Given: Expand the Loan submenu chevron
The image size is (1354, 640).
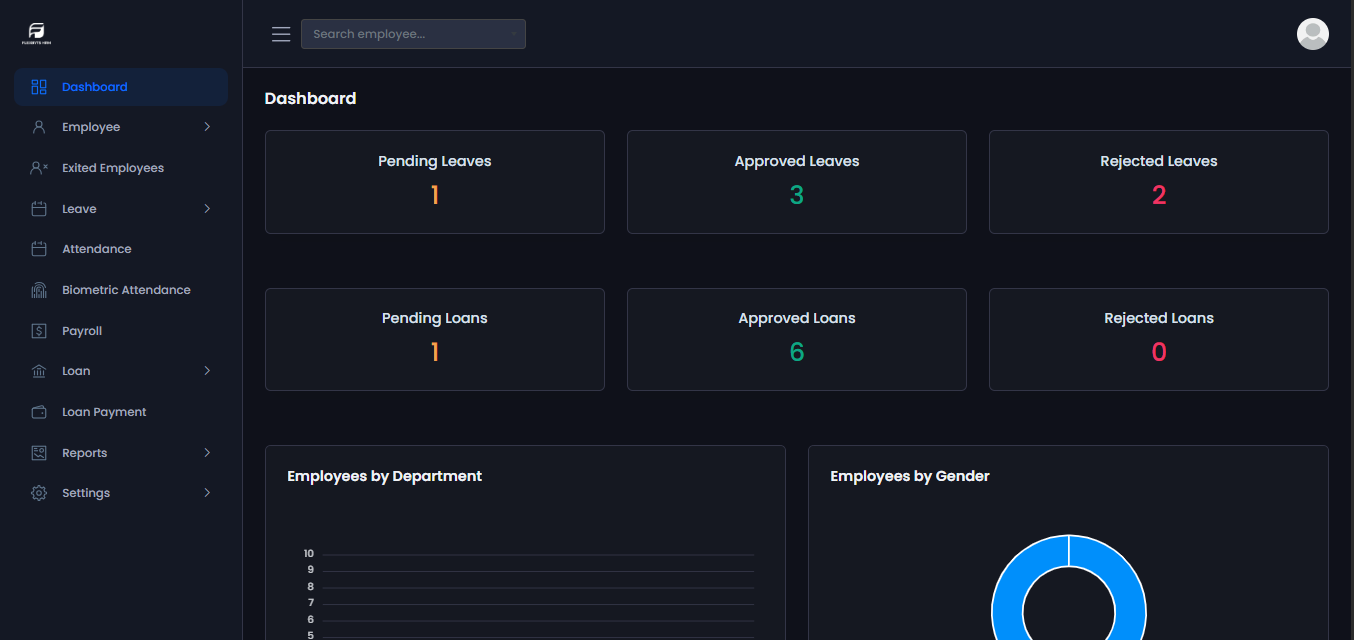Looking at the screenshot, I should point(207,371).
